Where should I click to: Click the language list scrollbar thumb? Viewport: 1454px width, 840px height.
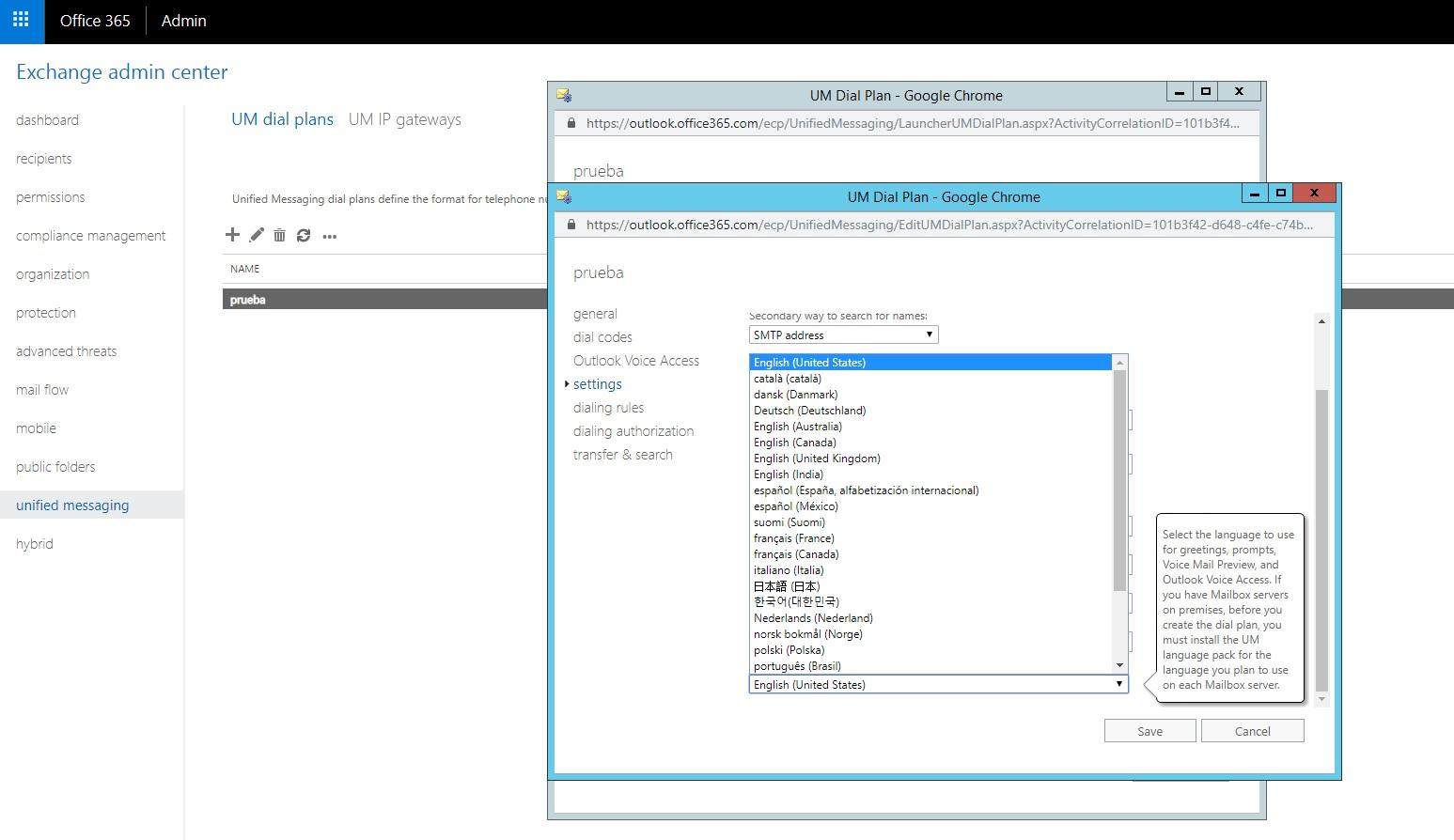point(1119,480)
